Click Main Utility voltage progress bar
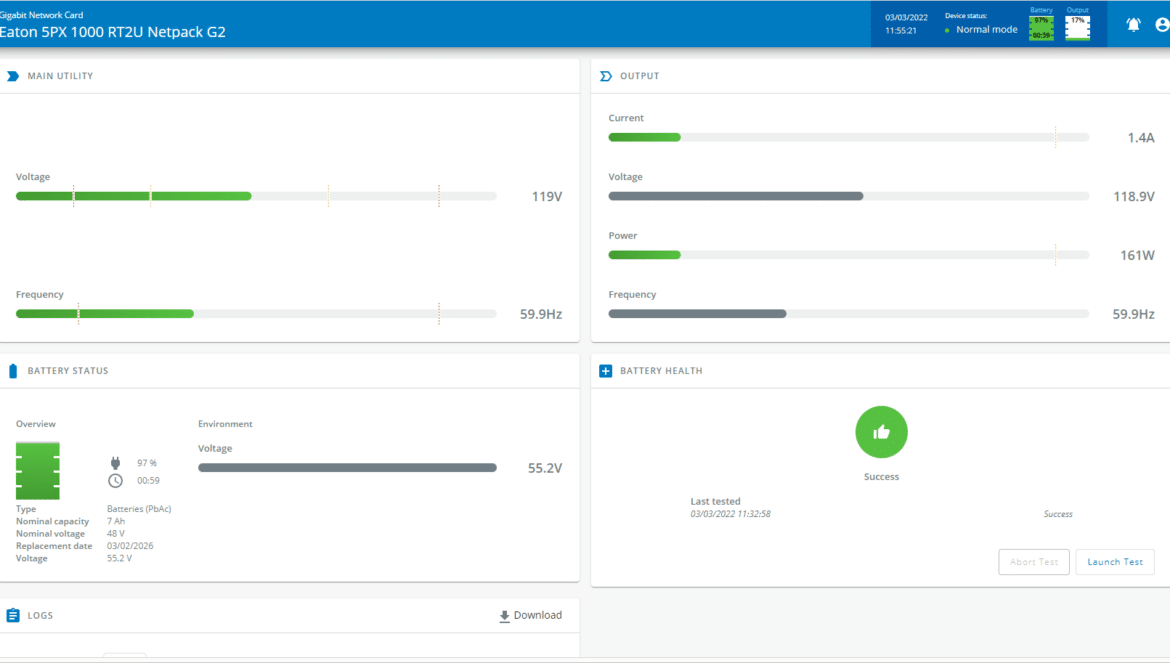This screenshot has width=1170, height=663. pyautogui.click(x=256, y=196)
